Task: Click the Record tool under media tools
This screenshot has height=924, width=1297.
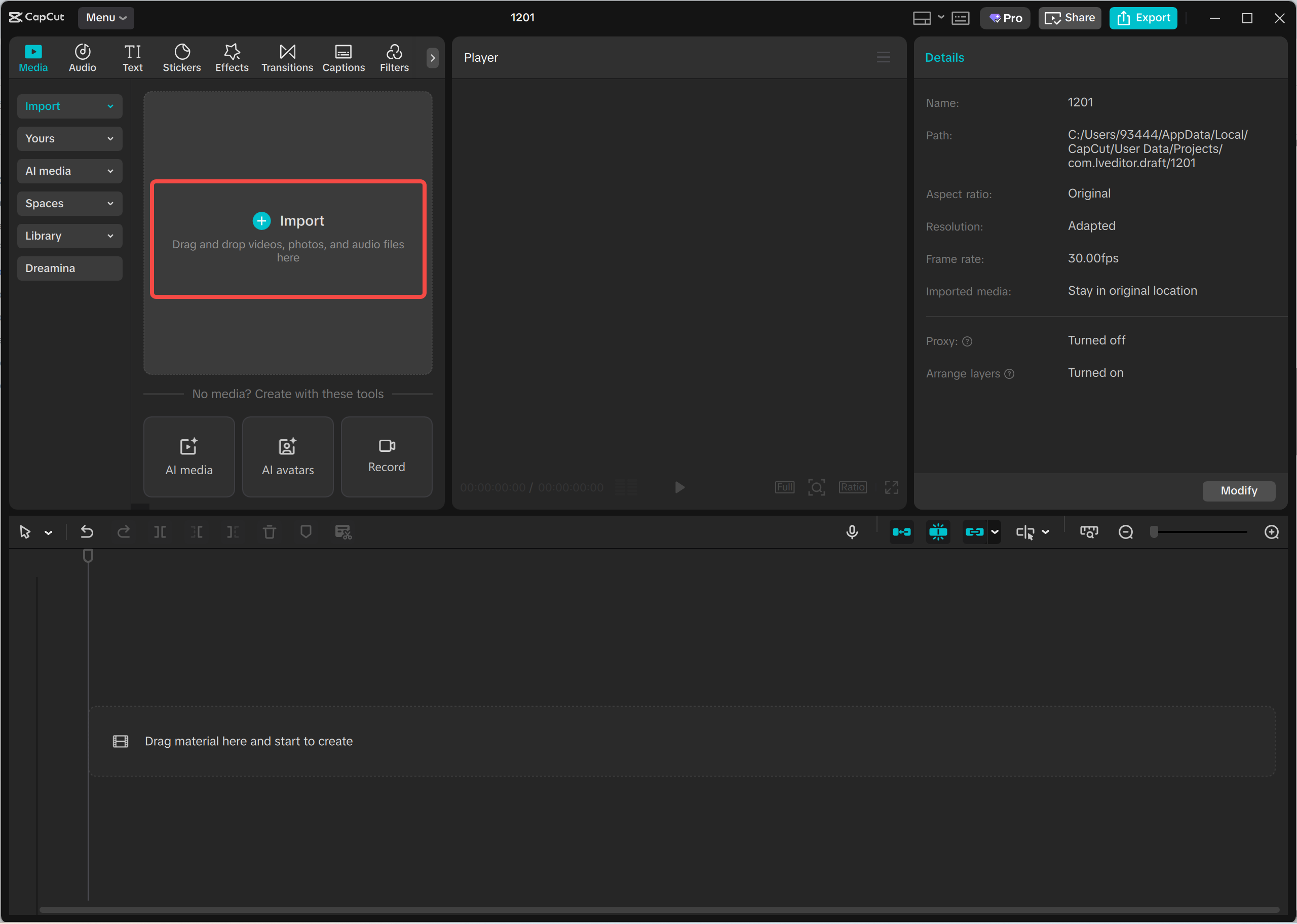Action: (386, 456)
